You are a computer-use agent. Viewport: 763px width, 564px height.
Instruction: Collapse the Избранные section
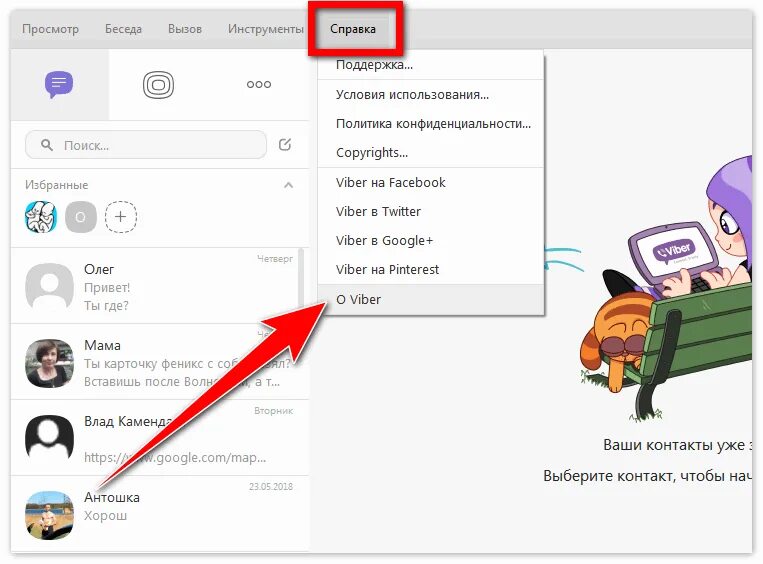[289, 185]
